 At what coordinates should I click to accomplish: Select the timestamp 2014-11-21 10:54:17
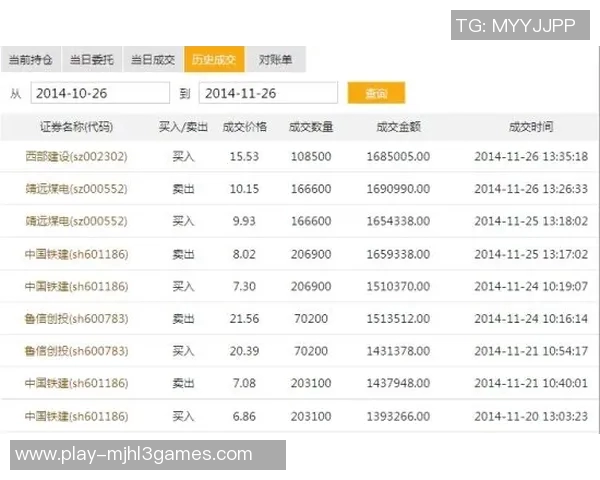click(531, 351)
